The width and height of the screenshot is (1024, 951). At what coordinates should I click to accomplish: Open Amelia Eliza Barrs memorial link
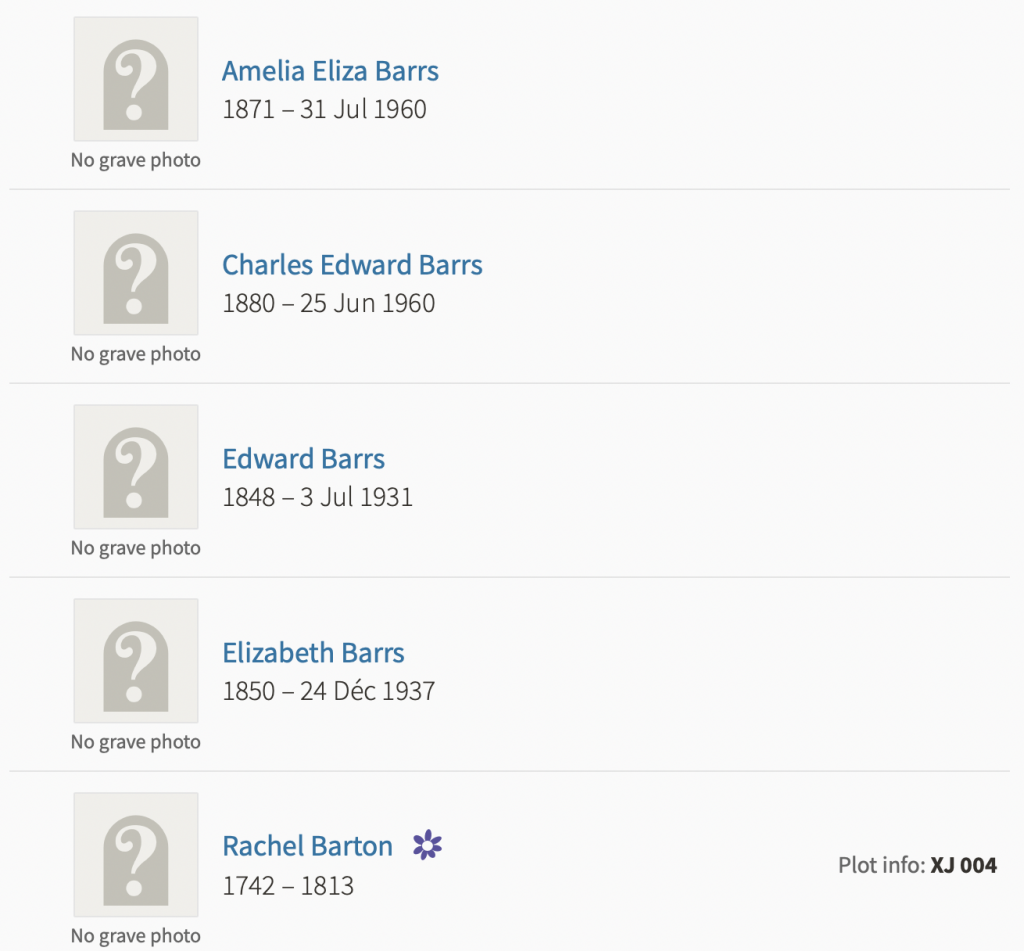point(330,71)
